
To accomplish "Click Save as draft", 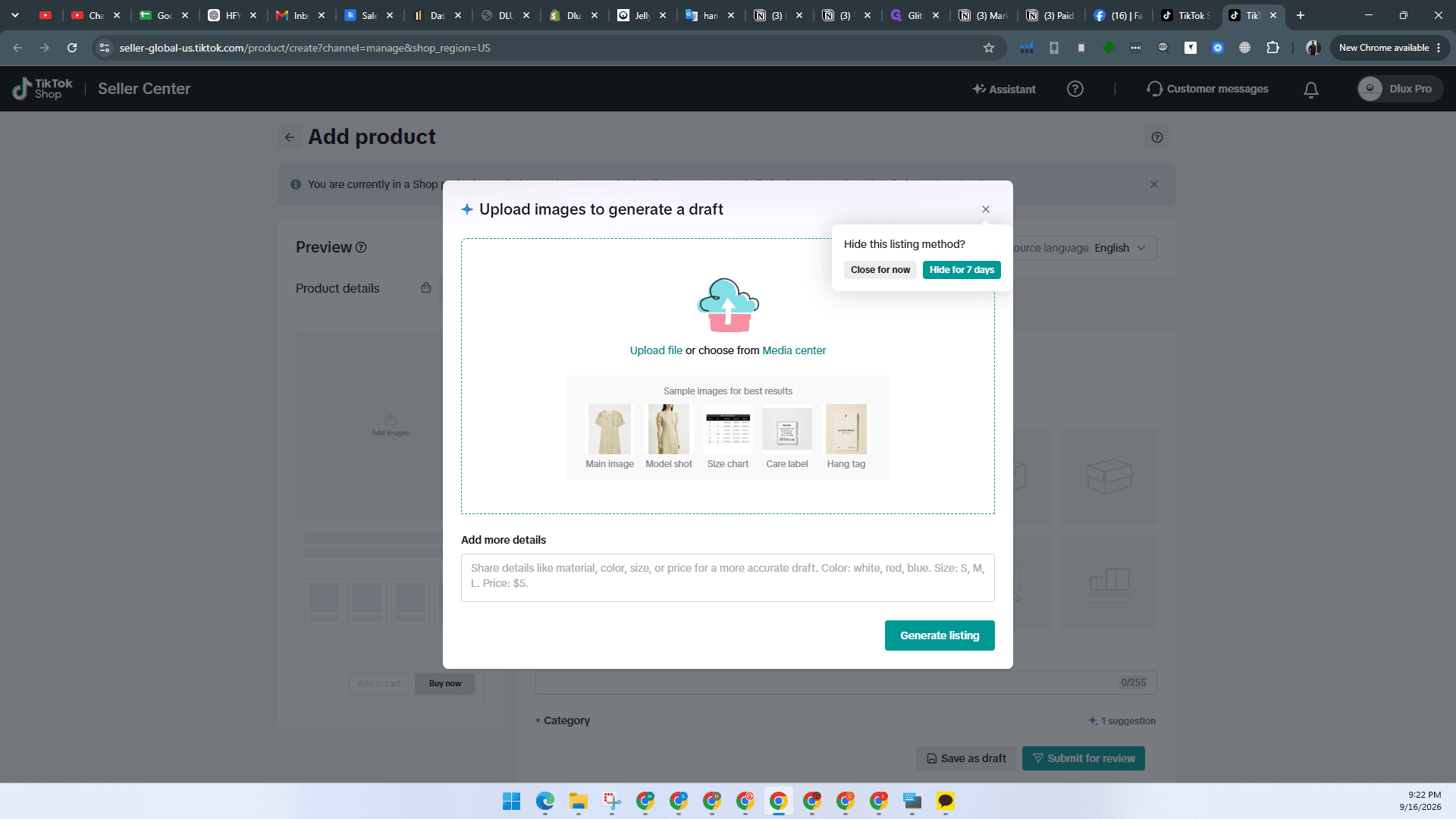I will (967, 758).
